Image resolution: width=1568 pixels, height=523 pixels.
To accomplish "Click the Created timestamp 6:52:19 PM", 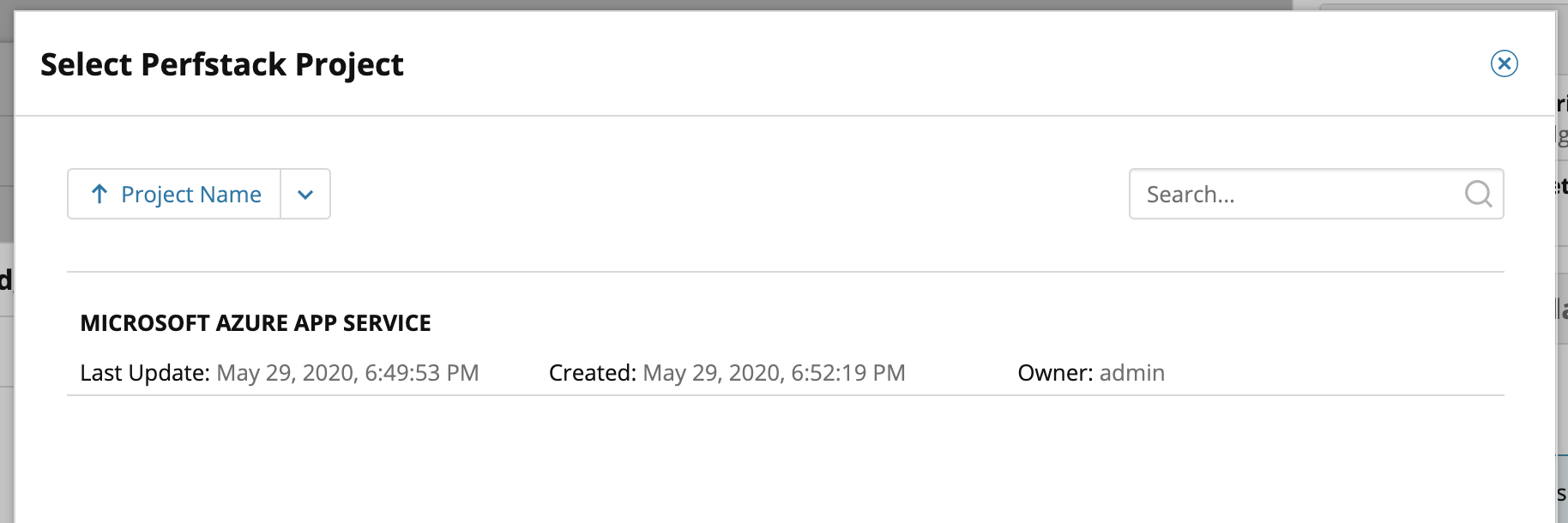I will coord(774,373).
